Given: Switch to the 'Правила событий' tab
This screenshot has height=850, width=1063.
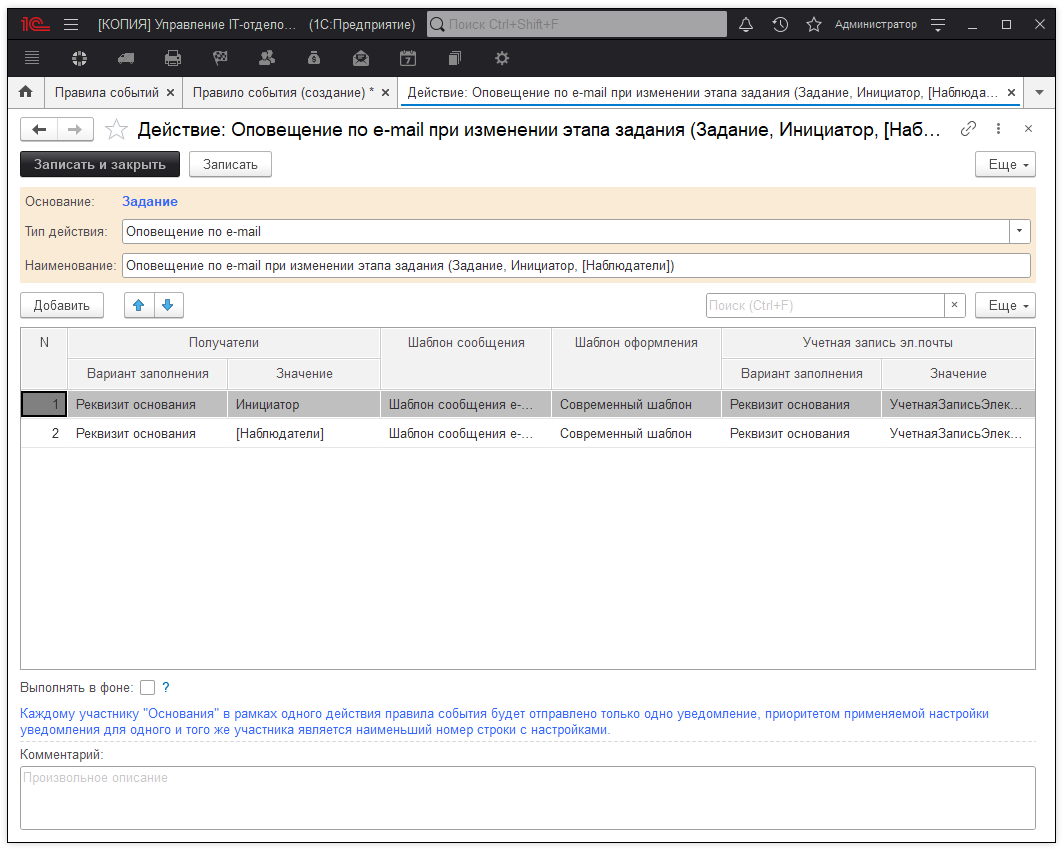Looking at the screenshot, I should (x=106, y=92).
